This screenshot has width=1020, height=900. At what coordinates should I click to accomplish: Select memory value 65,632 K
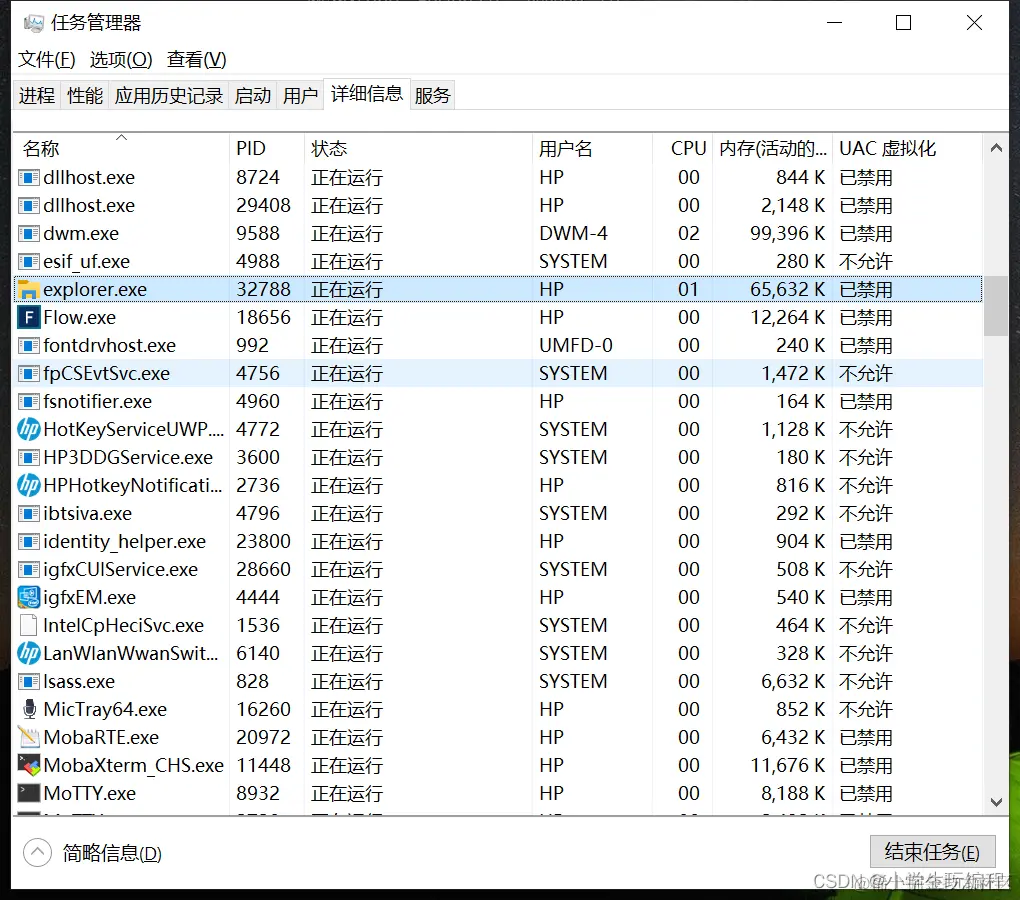787,289
